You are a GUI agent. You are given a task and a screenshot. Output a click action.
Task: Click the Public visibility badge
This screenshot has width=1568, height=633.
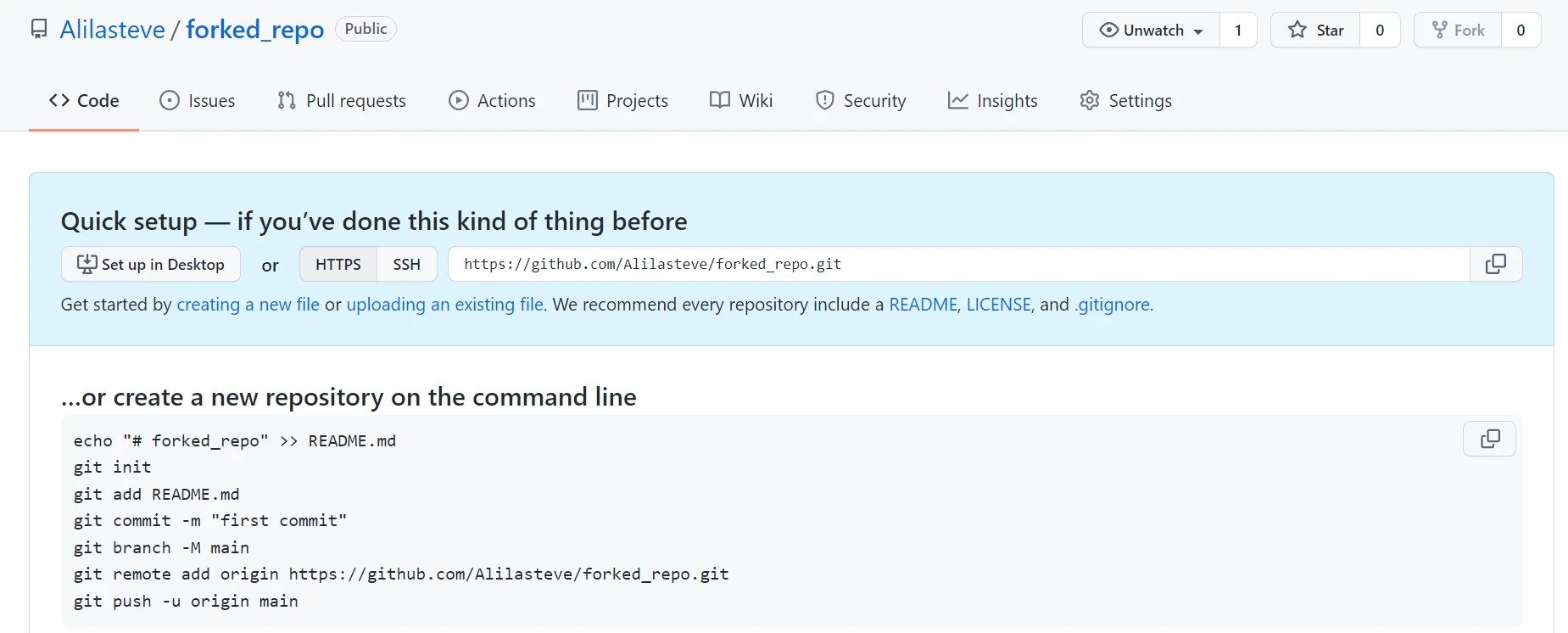(x=365, y=29)
